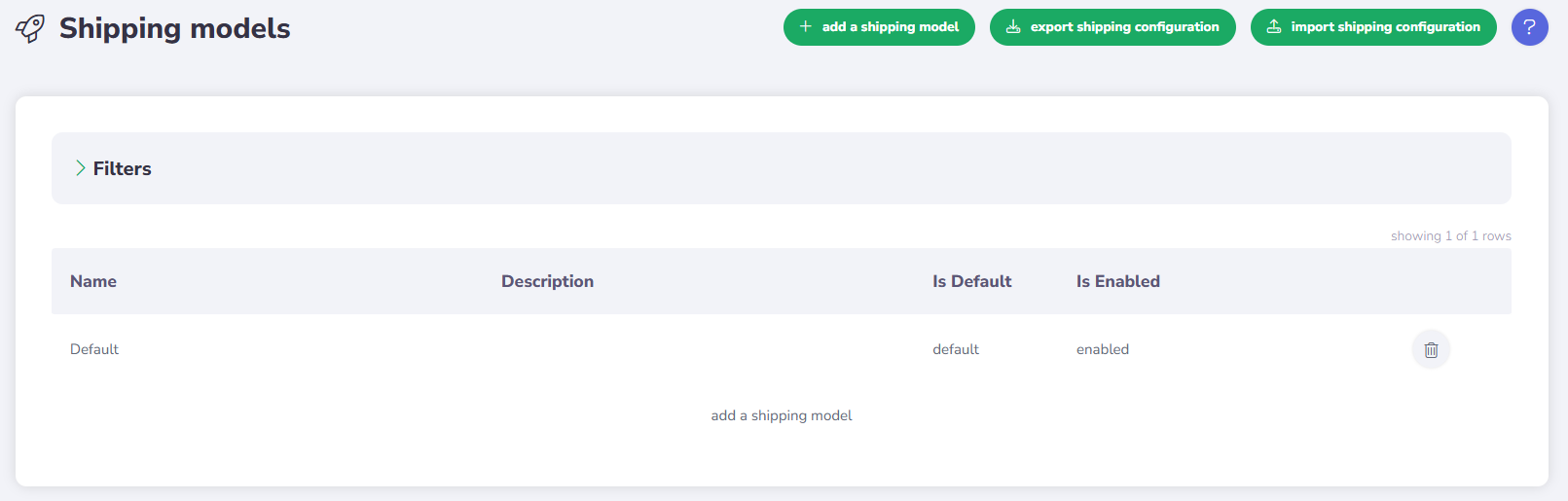
Task: Click empty space in the Filters panel bar
Action: tap(779, 168)
